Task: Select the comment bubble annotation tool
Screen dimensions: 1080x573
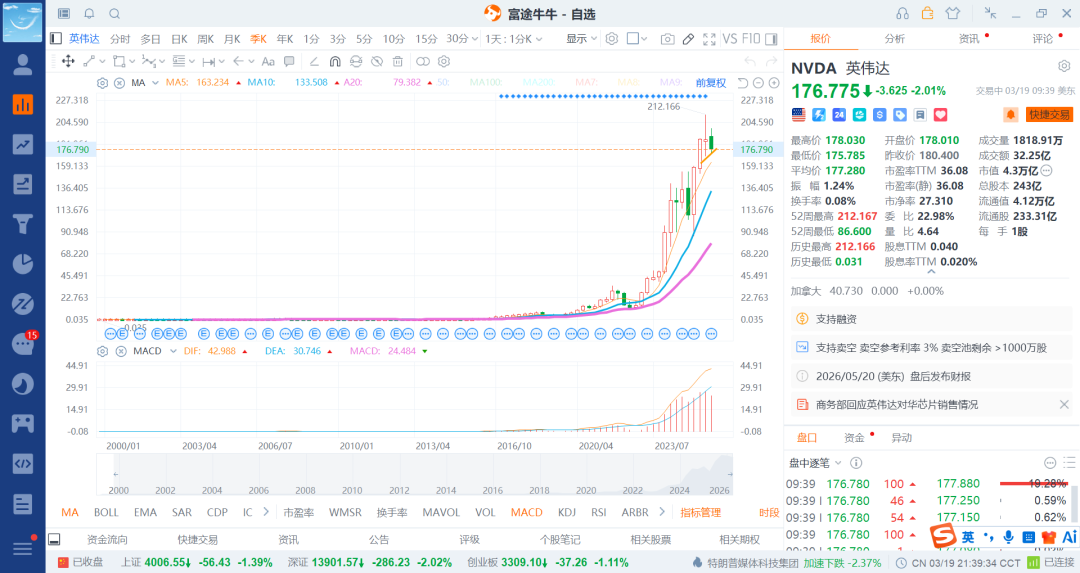Action: tap(289, 61)
